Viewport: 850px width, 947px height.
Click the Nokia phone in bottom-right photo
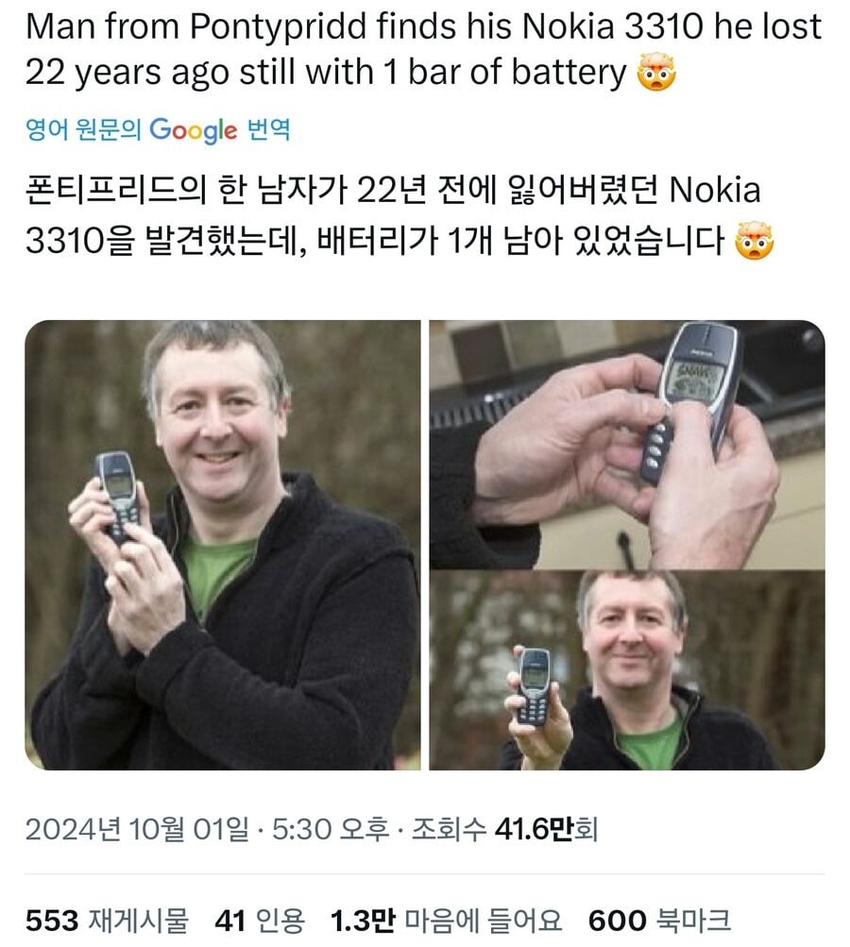tap(535, 686)
